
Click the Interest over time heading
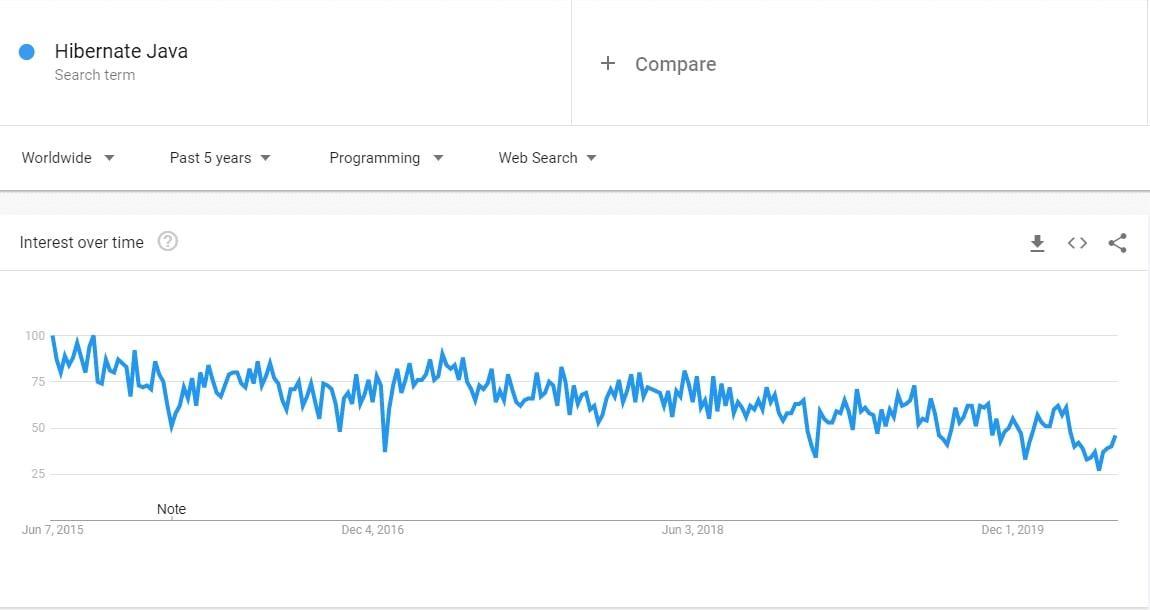(82, 242)
